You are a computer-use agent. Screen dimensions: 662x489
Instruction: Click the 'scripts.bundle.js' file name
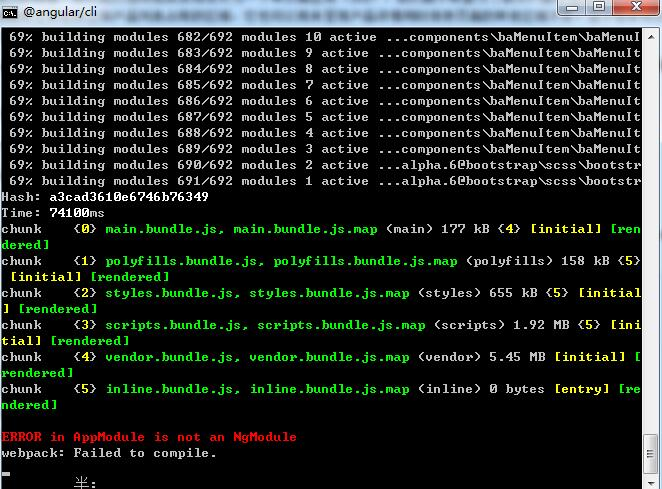[x=173, y=325]
